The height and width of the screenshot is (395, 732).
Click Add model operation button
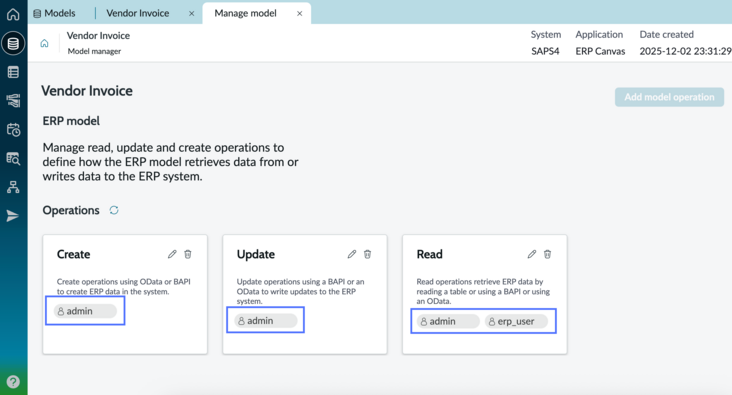pos(669,97)
